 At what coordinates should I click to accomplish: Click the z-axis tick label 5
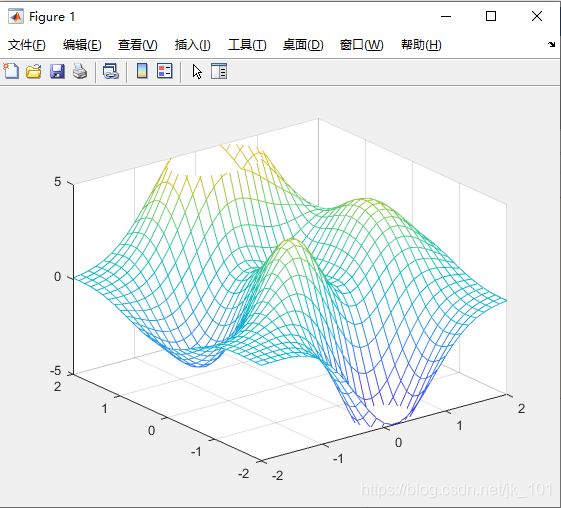58,182
